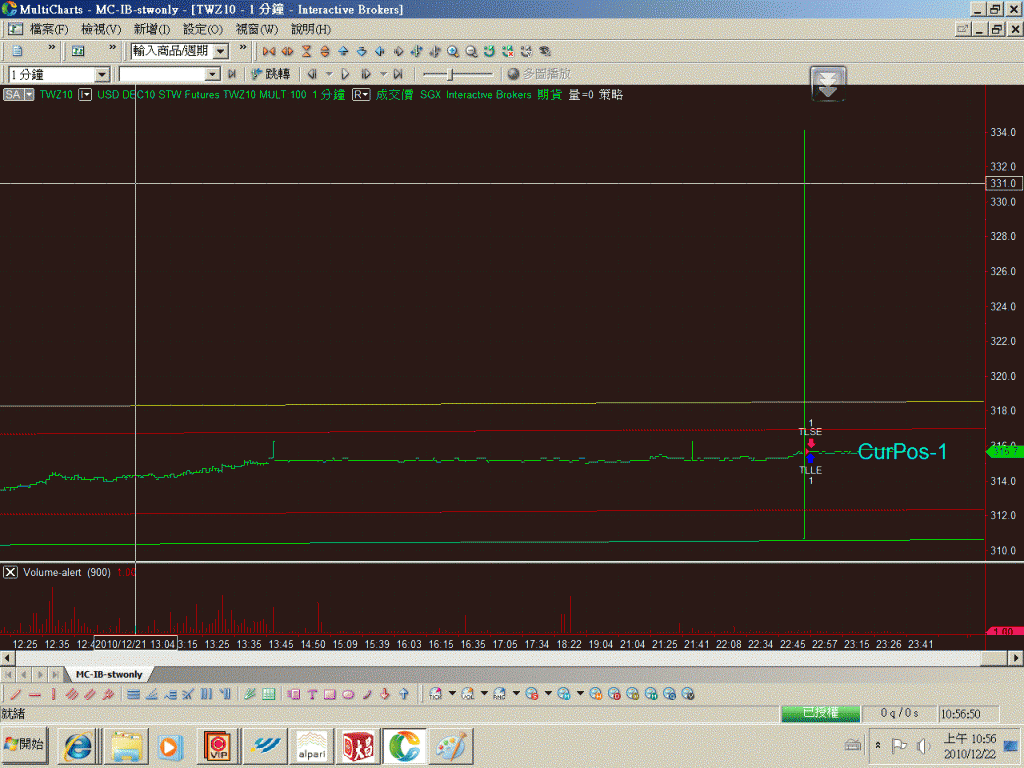Open dropdown arrow next to TICK icon
Screen dimensions: 1024x768
pos(452,694)
